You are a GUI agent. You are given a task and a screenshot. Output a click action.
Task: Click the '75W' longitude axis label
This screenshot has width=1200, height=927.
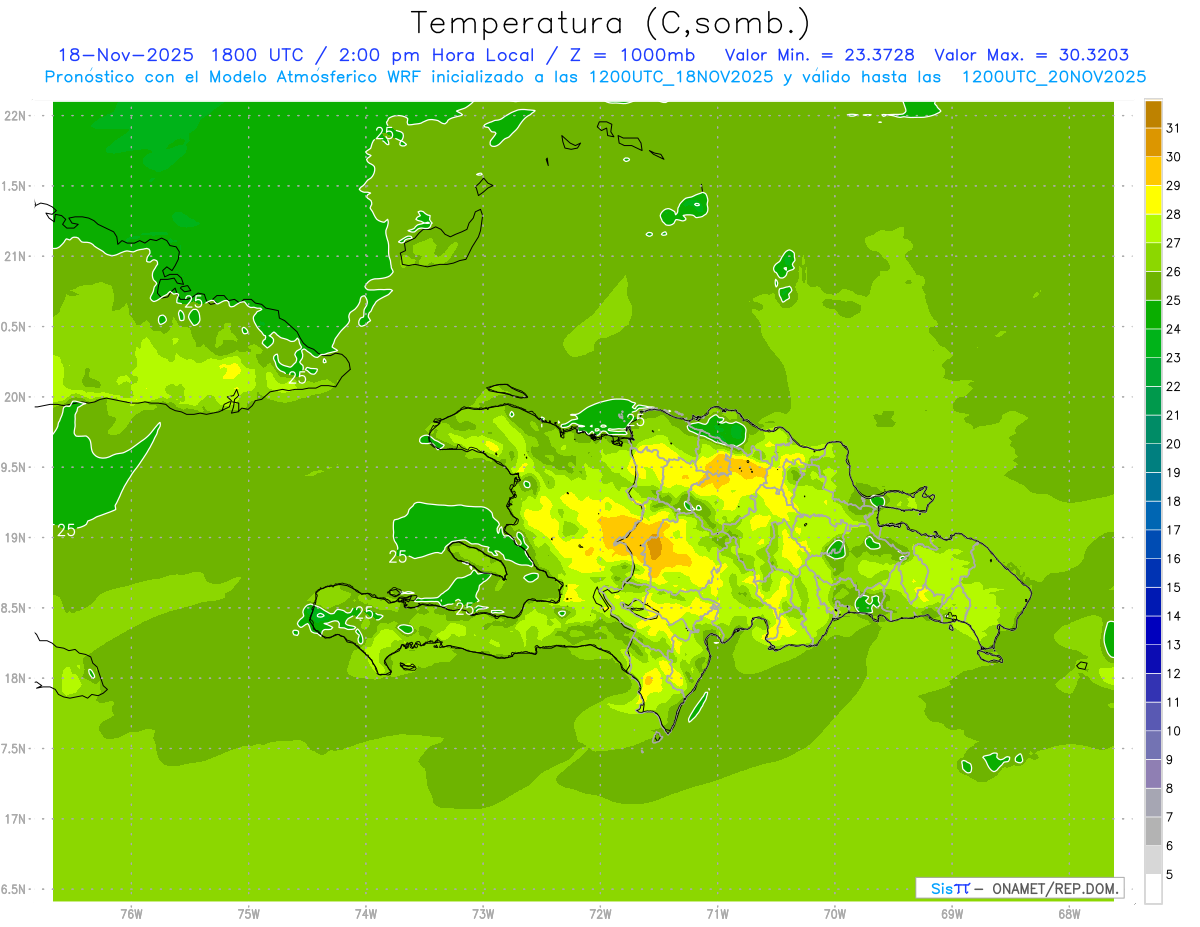[x=249, y=914]
